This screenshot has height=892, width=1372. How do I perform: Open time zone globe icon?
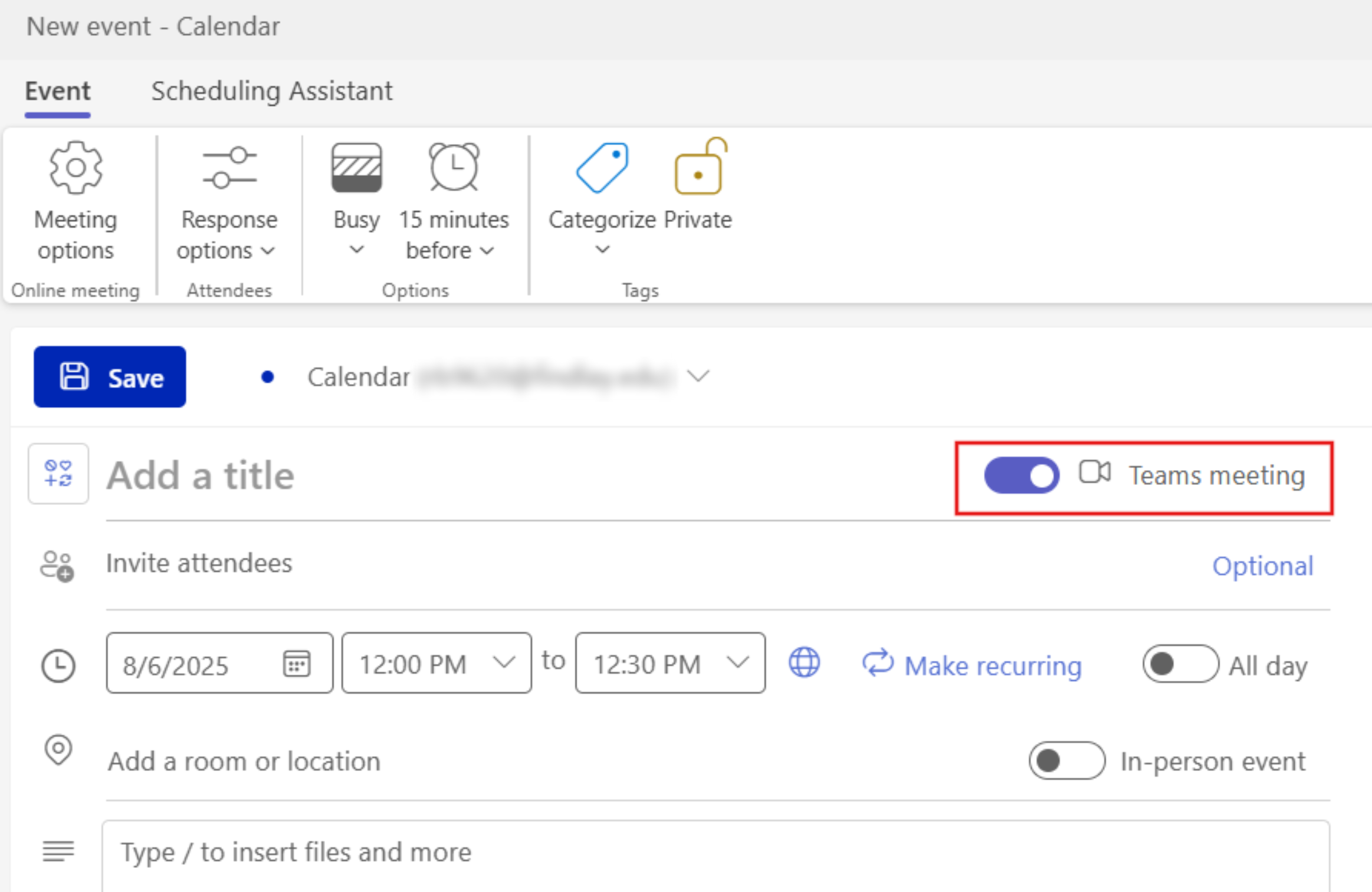tap(804, 663)
